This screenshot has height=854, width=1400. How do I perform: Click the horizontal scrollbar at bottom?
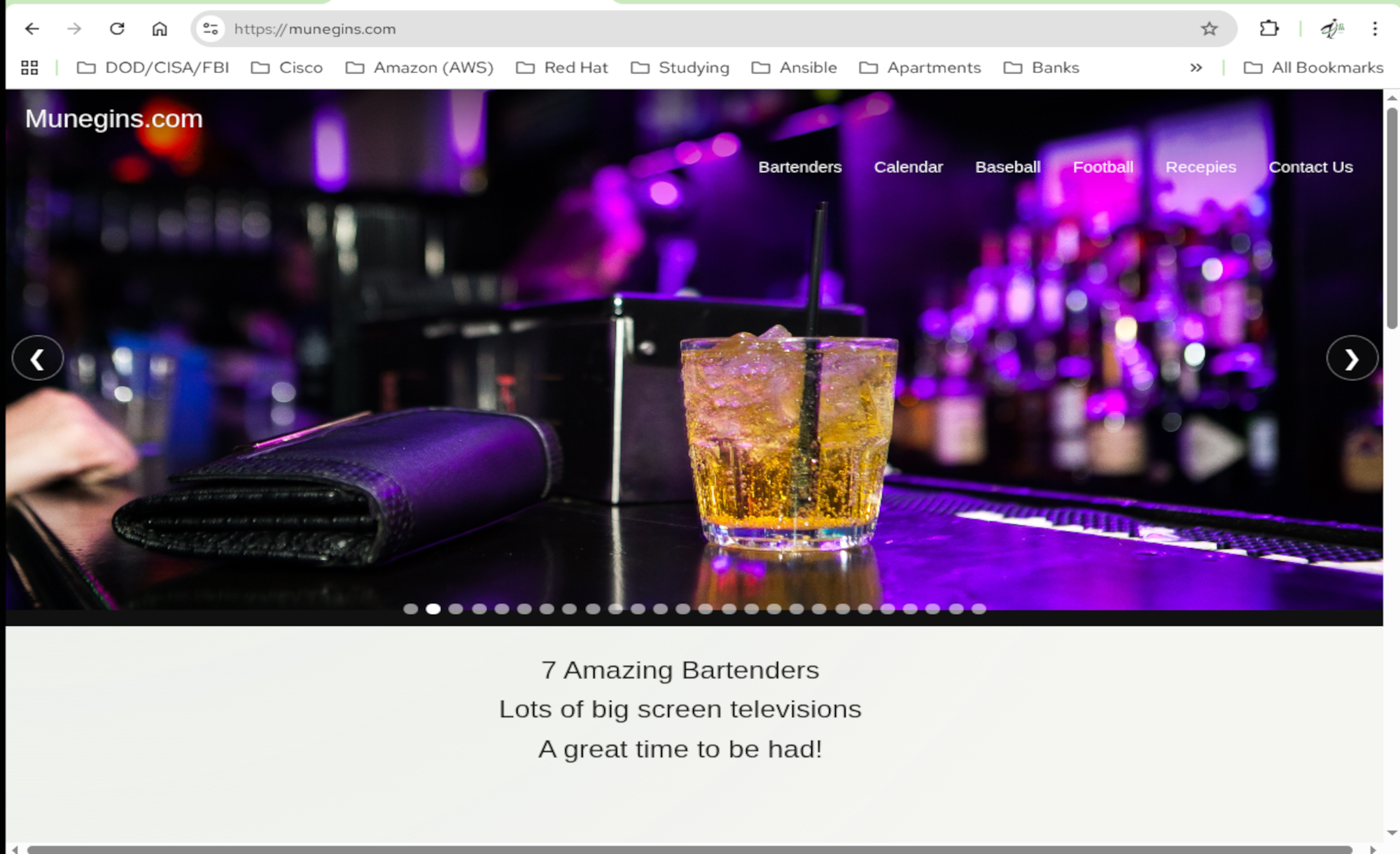coord(689,849)
